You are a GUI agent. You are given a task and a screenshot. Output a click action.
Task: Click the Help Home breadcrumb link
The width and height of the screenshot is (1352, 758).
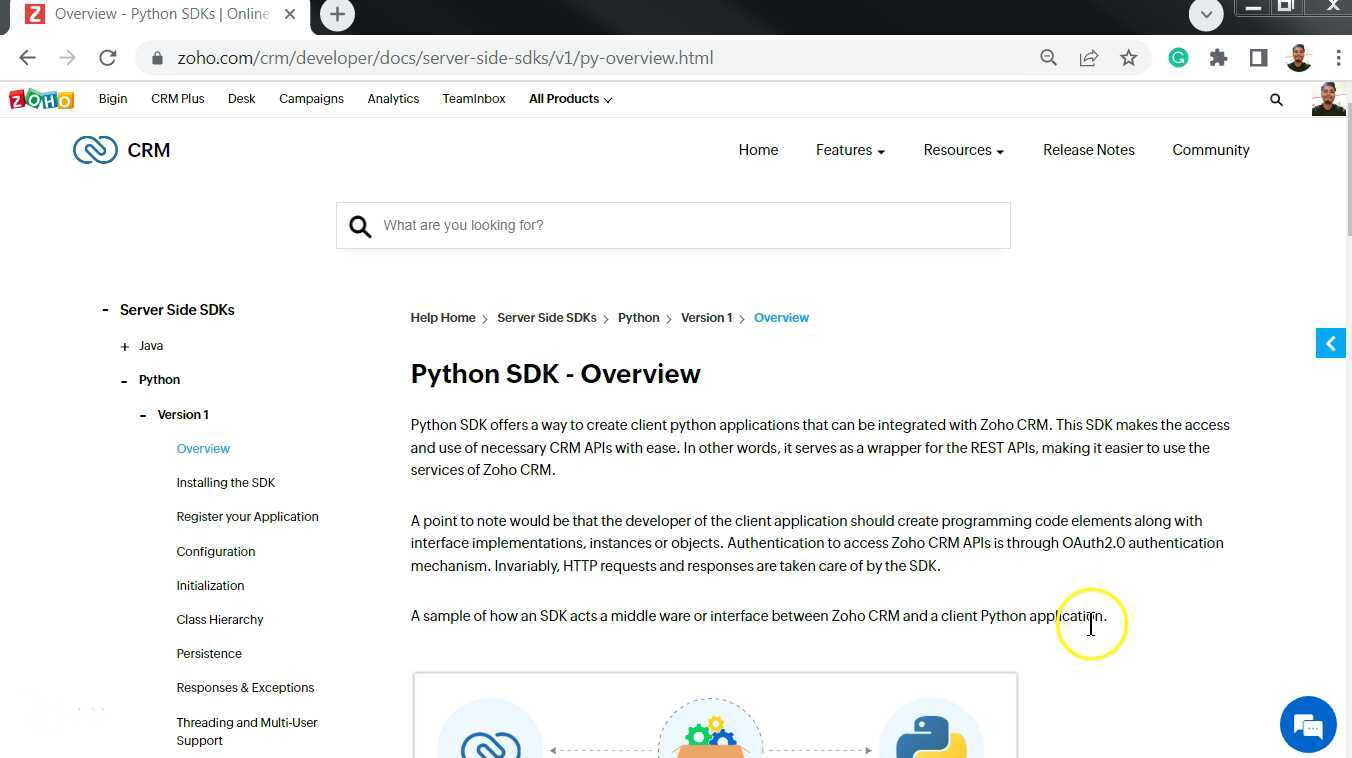[x=443, y=317]
